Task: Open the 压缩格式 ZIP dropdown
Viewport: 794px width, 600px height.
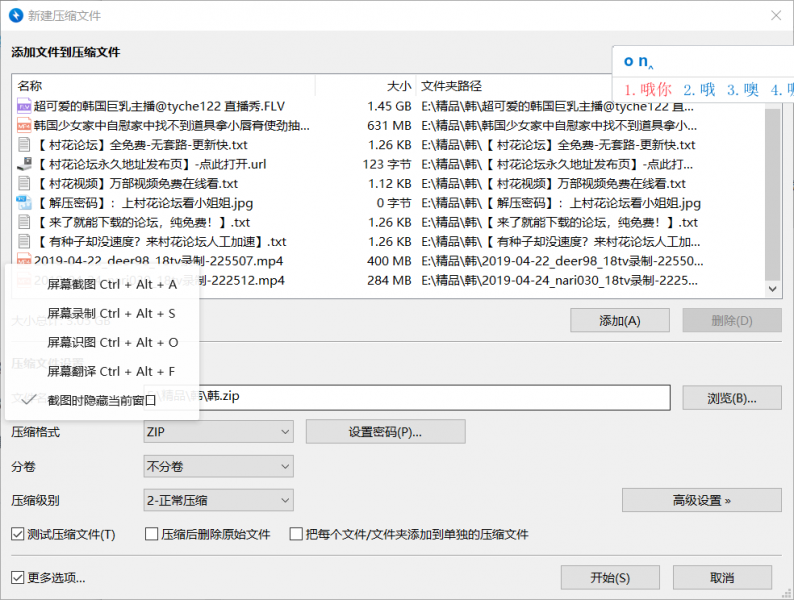Action: click(218, 432)
